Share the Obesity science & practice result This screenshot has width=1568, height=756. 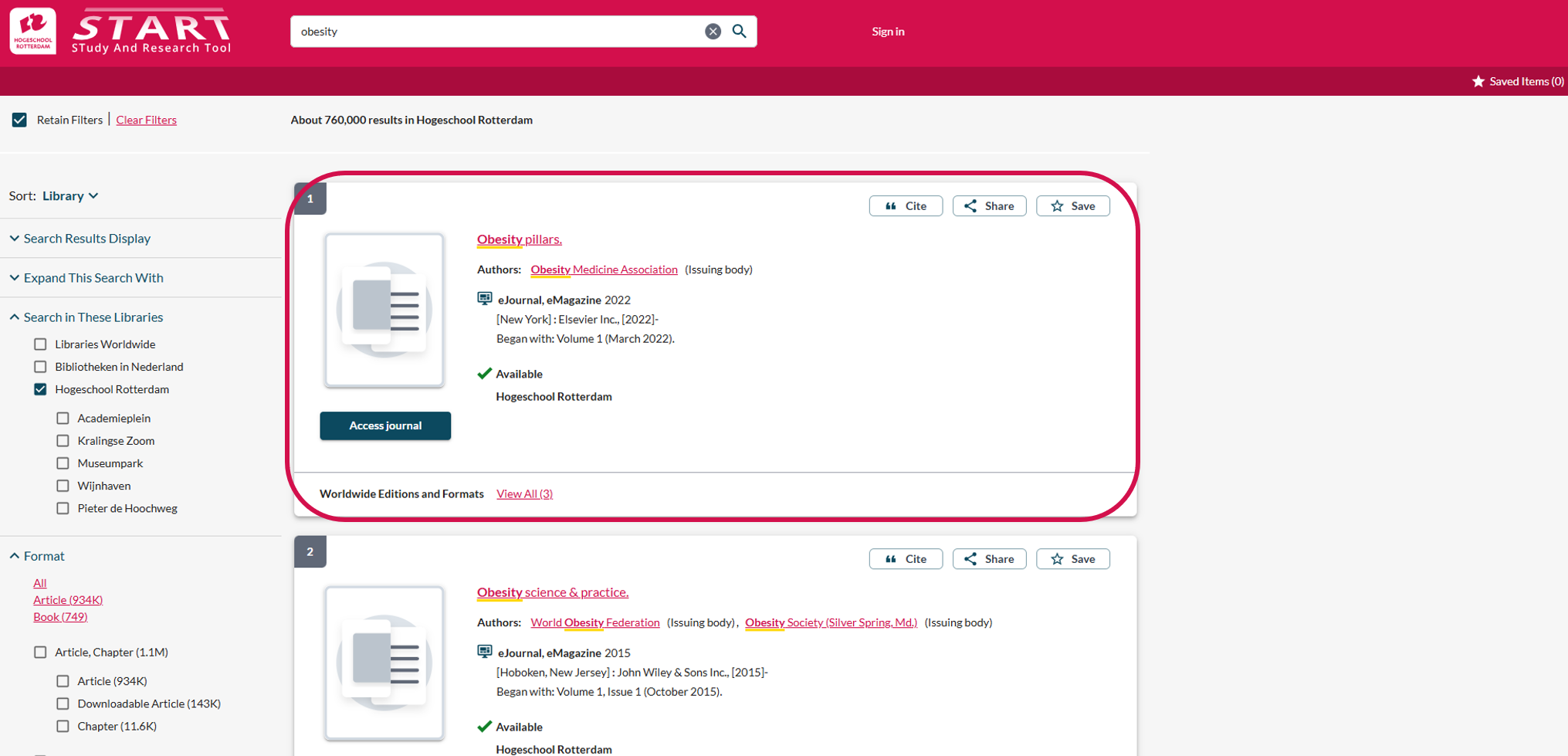point(989,559)
